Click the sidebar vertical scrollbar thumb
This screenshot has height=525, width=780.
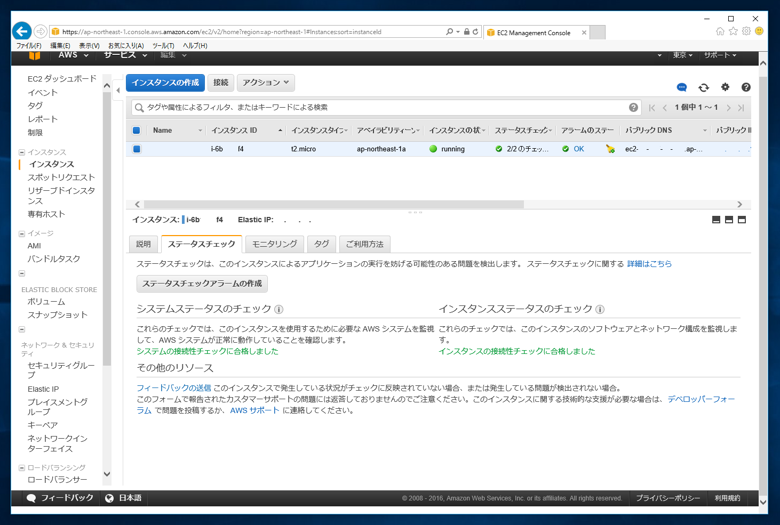pyautogui.click(x=106, y=229)
